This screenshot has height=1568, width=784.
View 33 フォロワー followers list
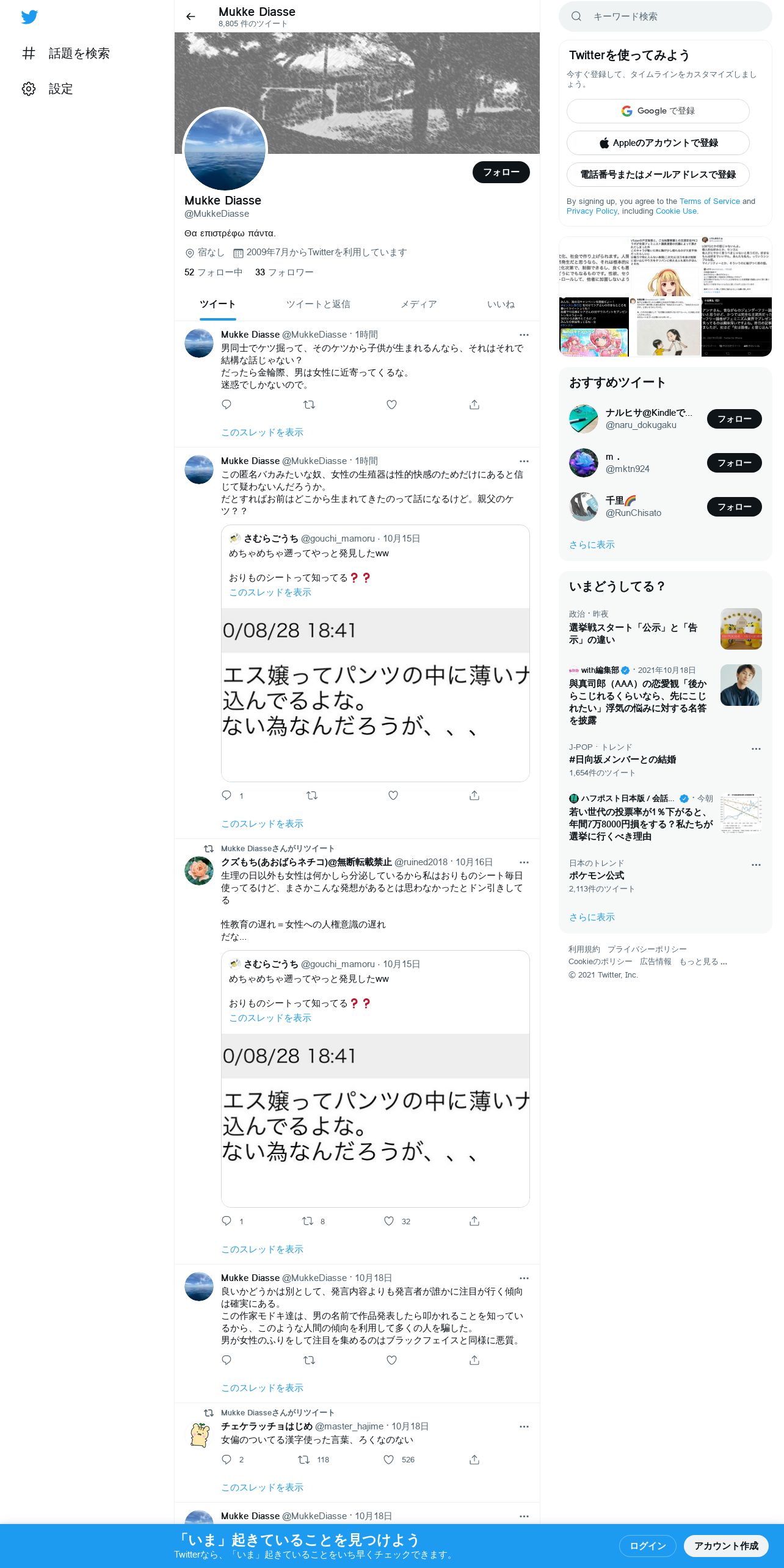tap(285, 272)
